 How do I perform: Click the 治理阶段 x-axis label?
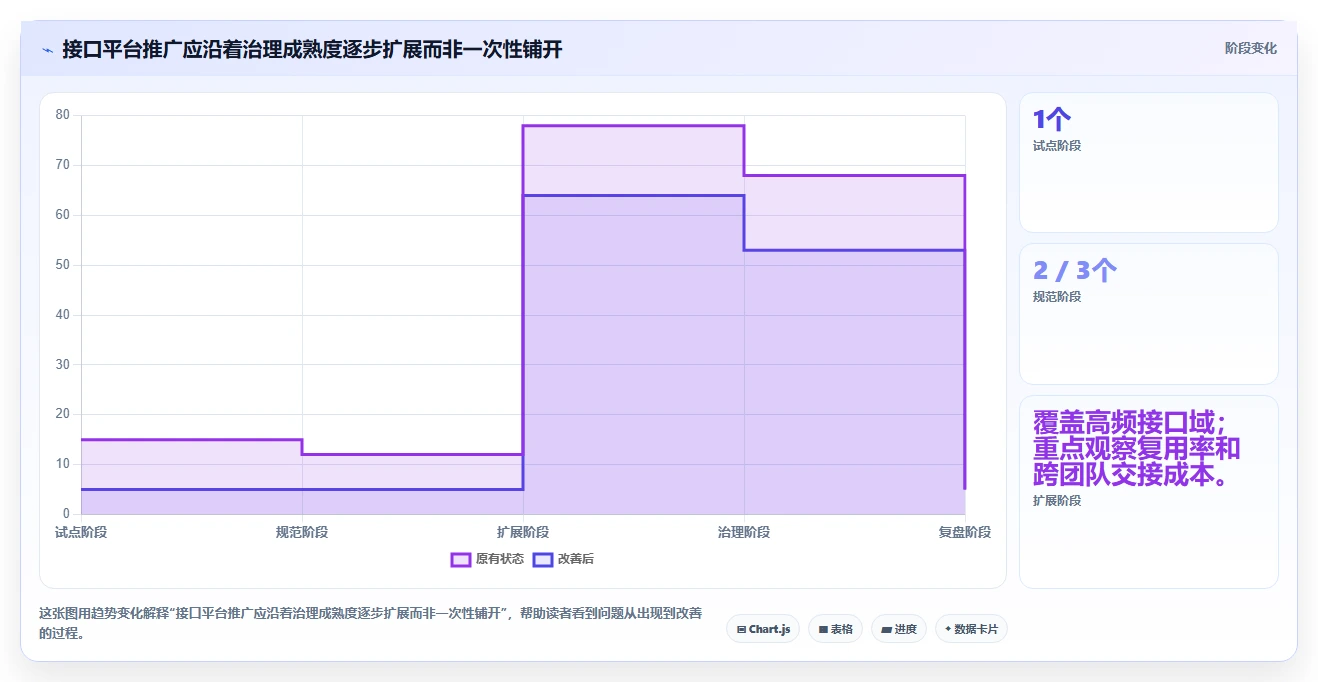pos(744,532)
